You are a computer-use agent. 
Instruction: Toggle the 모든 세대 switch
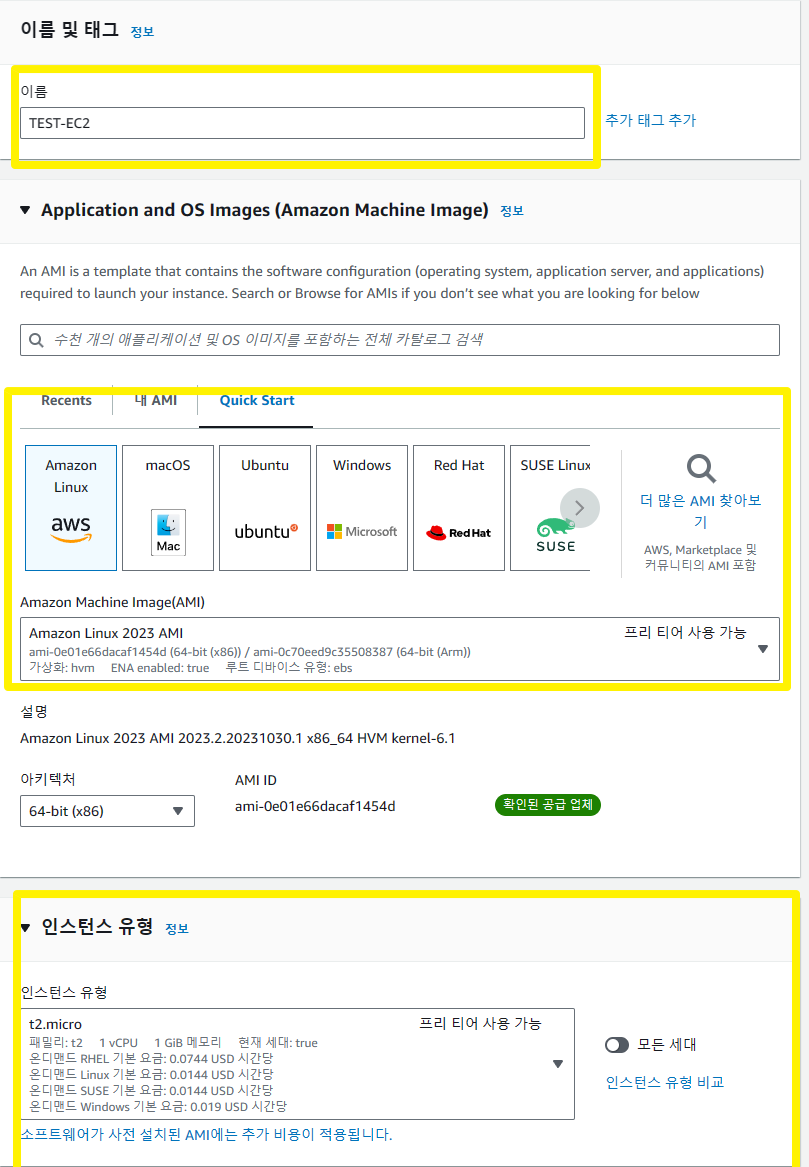(x=617, y=1045)
